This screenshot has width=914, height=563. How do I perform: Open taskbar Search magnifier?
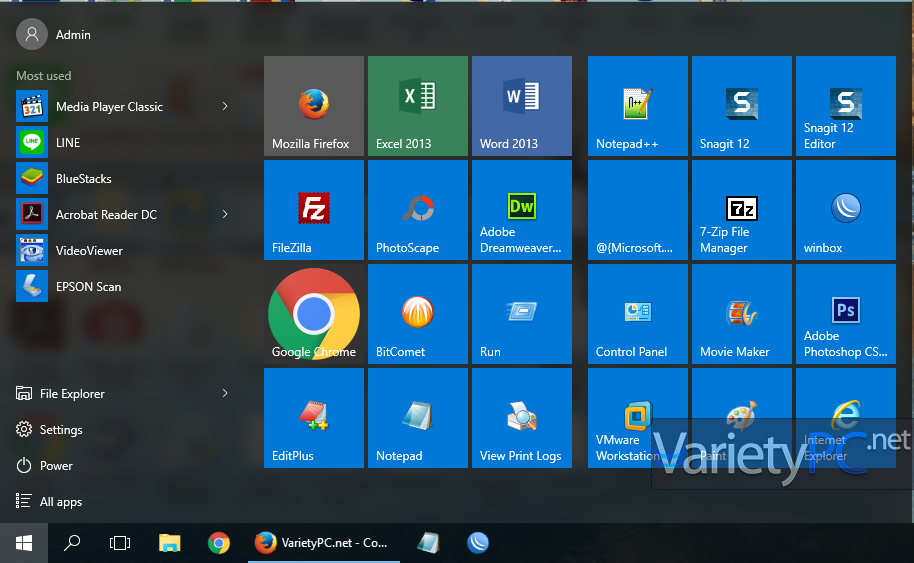[72, 543]
